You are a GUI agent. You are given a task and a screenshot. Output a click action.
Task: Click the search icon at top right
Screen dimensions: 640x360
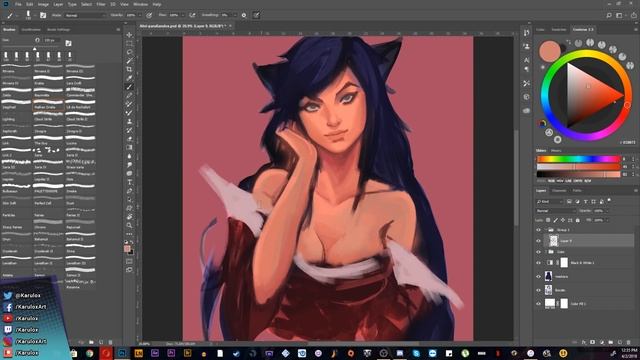click(608, 15)
